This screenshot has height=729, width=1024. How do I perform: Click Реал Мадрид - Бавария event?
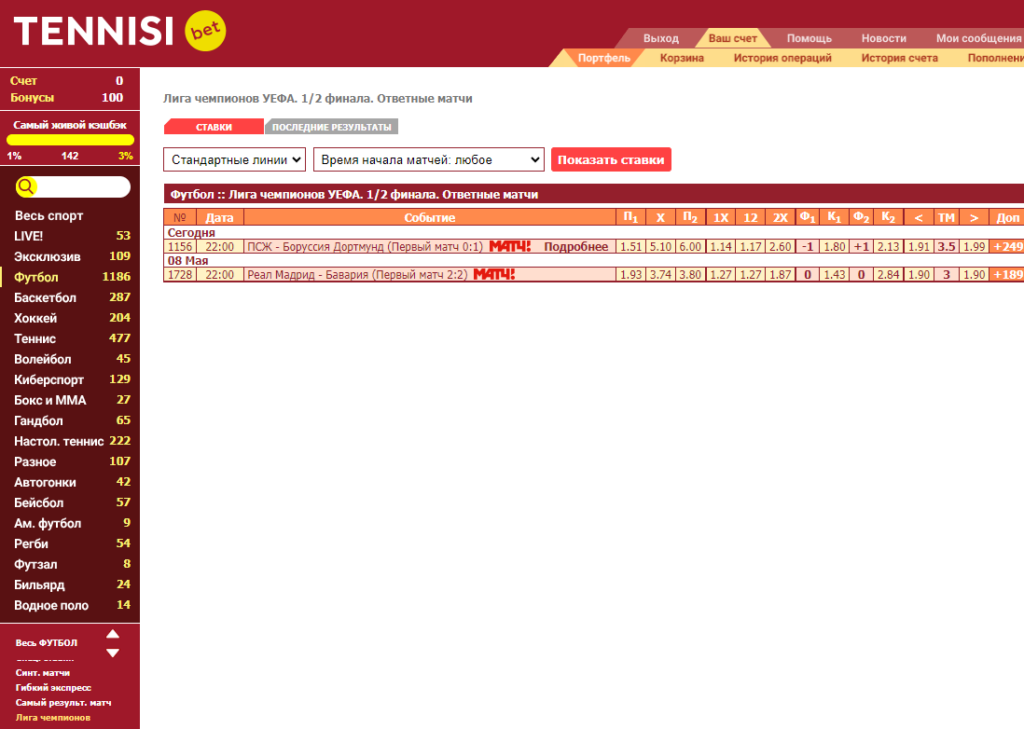point(357,274)
